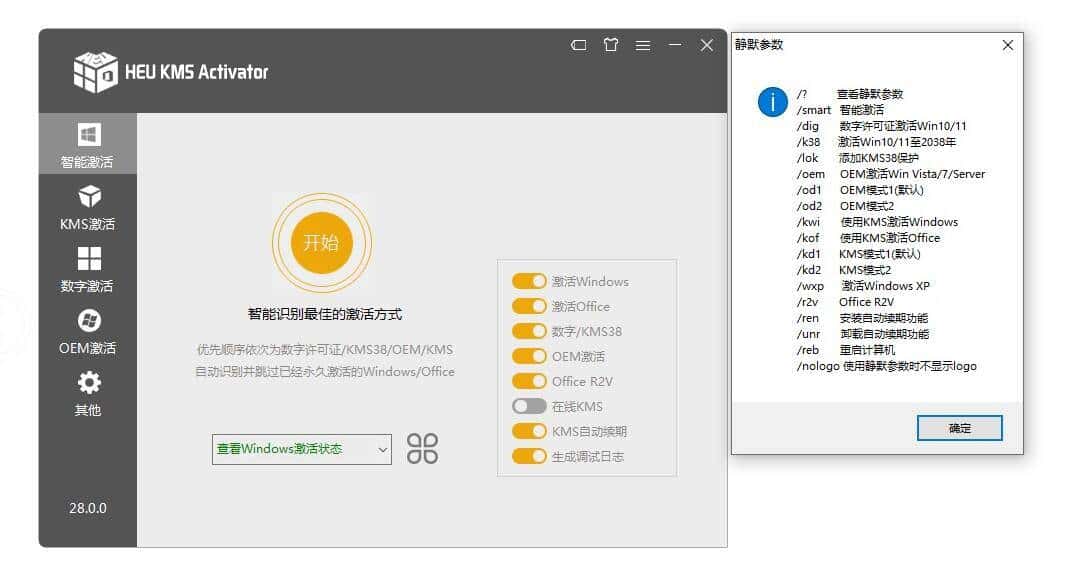Viewport: 1065px width, 581px height.
Task: Click the /smart 智能激活 parameter line
Action: 841,110
